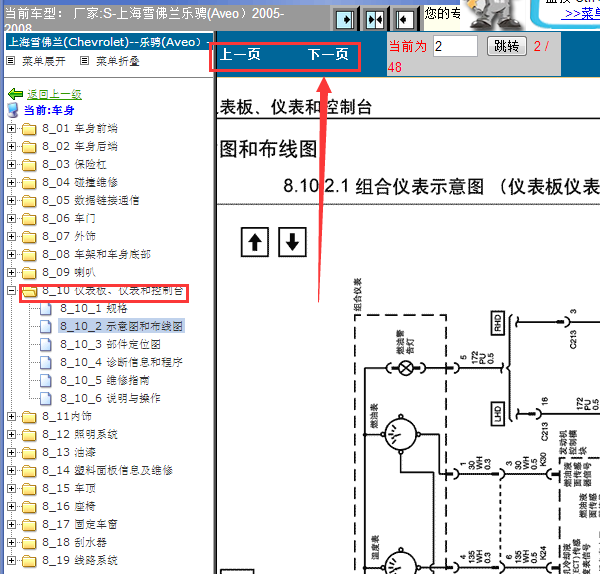Open 8_10_4 诊断信息和程序 page

[121, 362]
